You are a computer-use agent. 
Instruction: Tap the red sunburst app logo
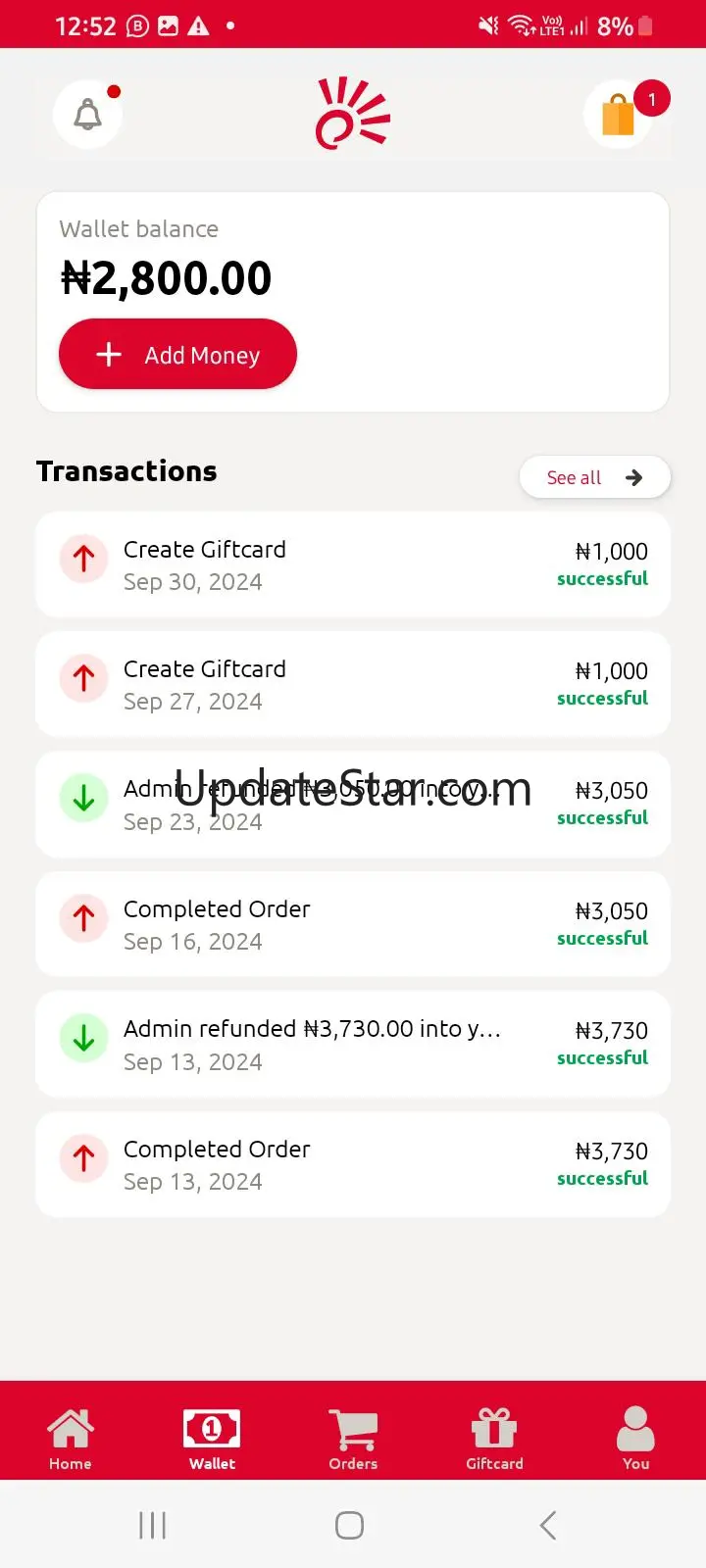[352, 115]
